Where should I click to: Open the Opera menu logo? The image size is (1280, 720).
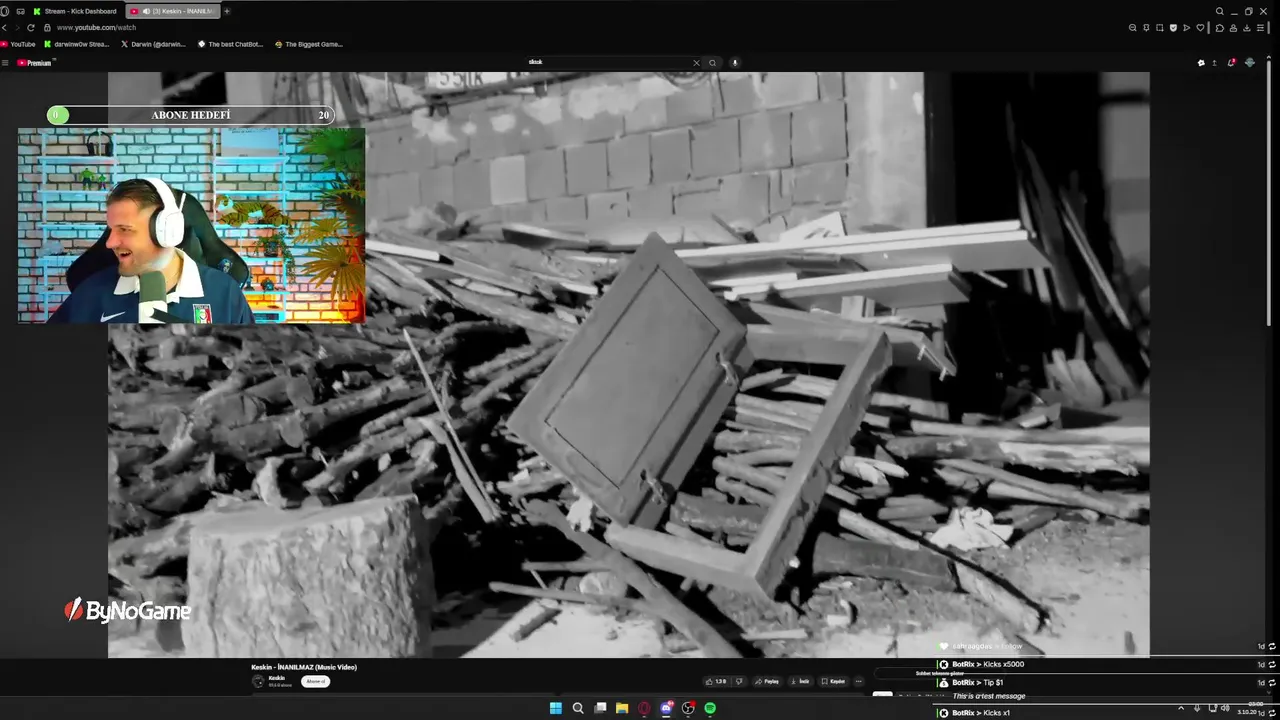coord(5,11)
